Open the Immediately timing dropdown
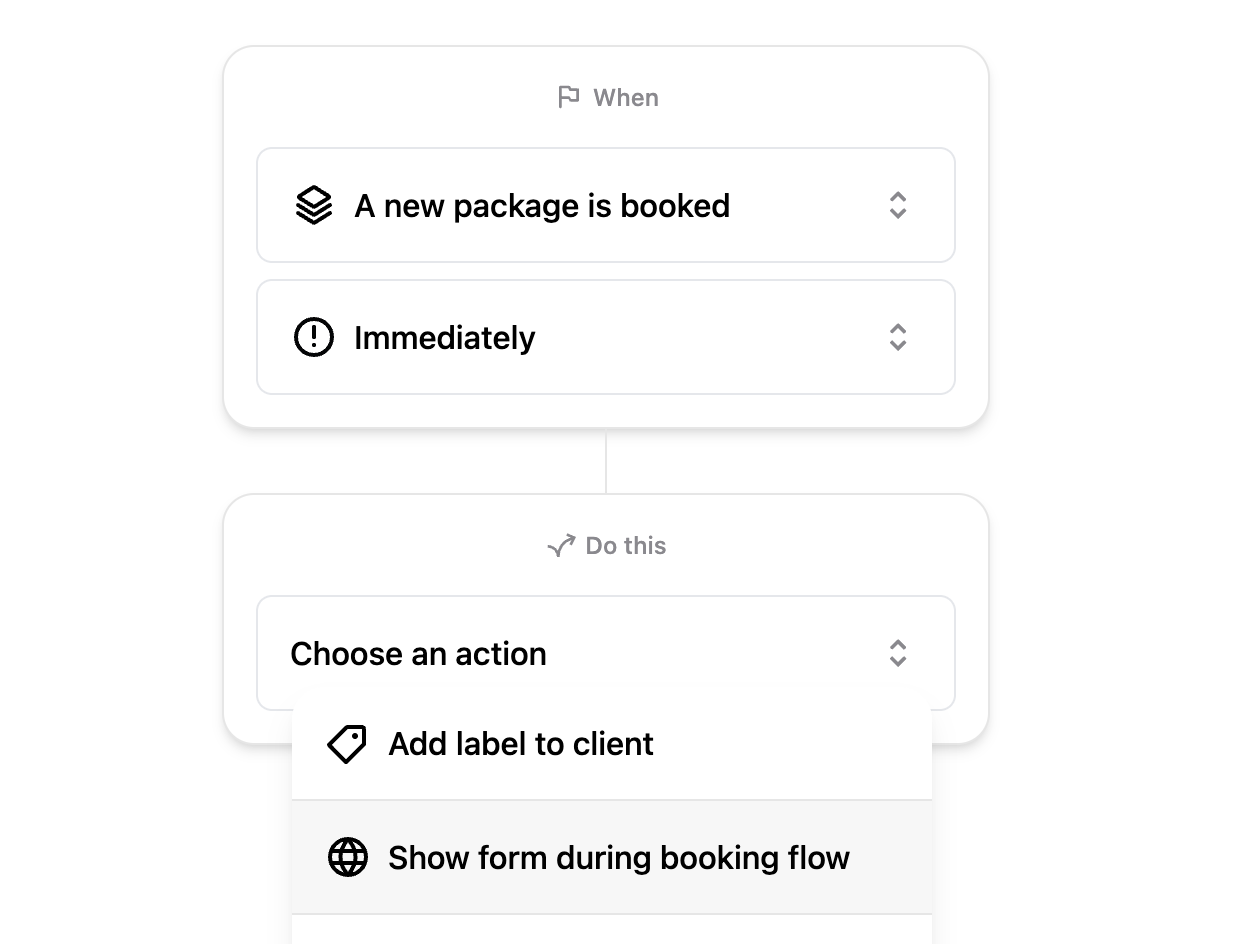 [x=606, y=337]
